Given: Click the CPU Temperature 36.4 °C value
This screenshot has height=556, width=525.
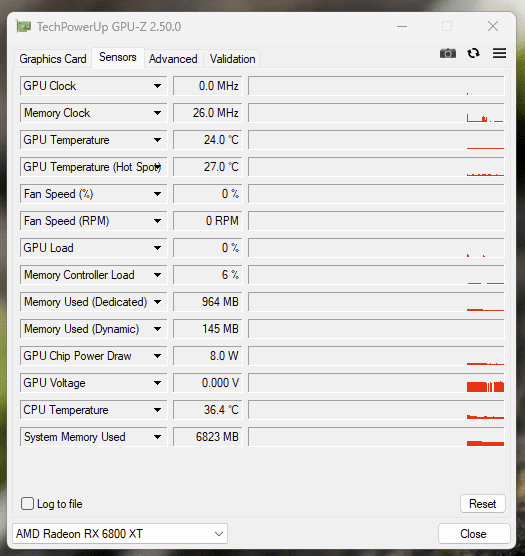Looking at the screenshot, I should pos(208,410).
